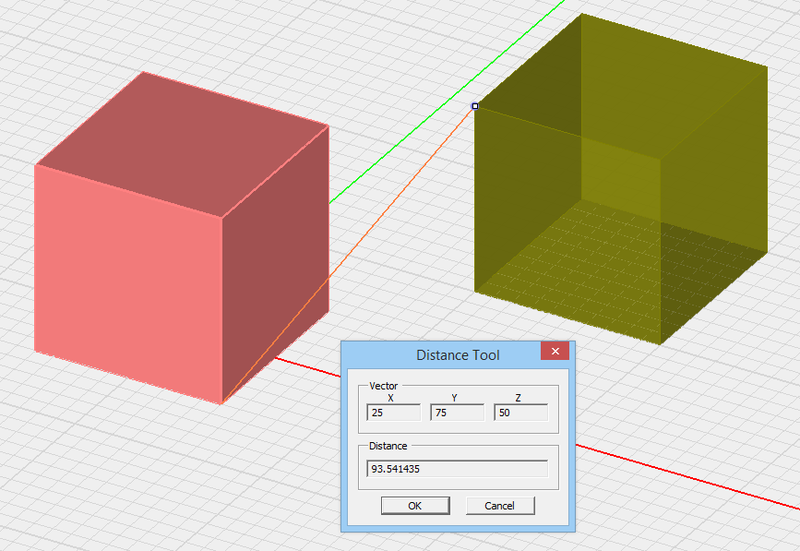Select the measurement point marker on olive cube
800x551 pixels.
[475, 105]
